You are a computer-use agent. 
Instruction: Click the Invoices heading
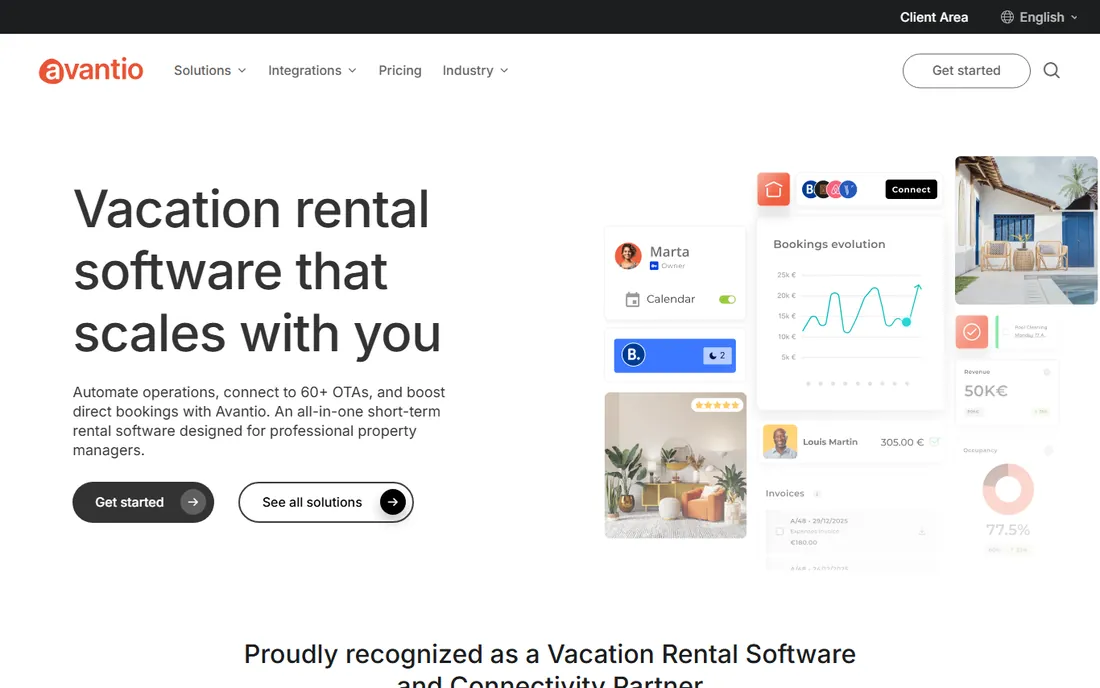point(784,493)
